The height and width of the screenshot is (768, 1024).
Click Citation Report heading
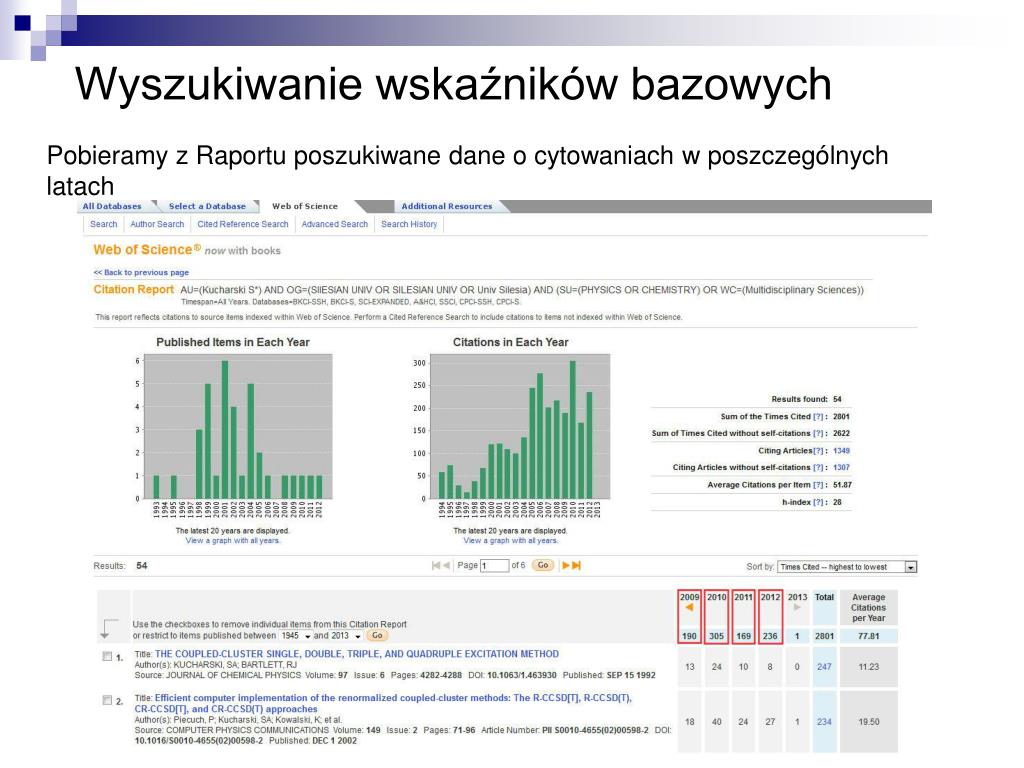(133, 289)
